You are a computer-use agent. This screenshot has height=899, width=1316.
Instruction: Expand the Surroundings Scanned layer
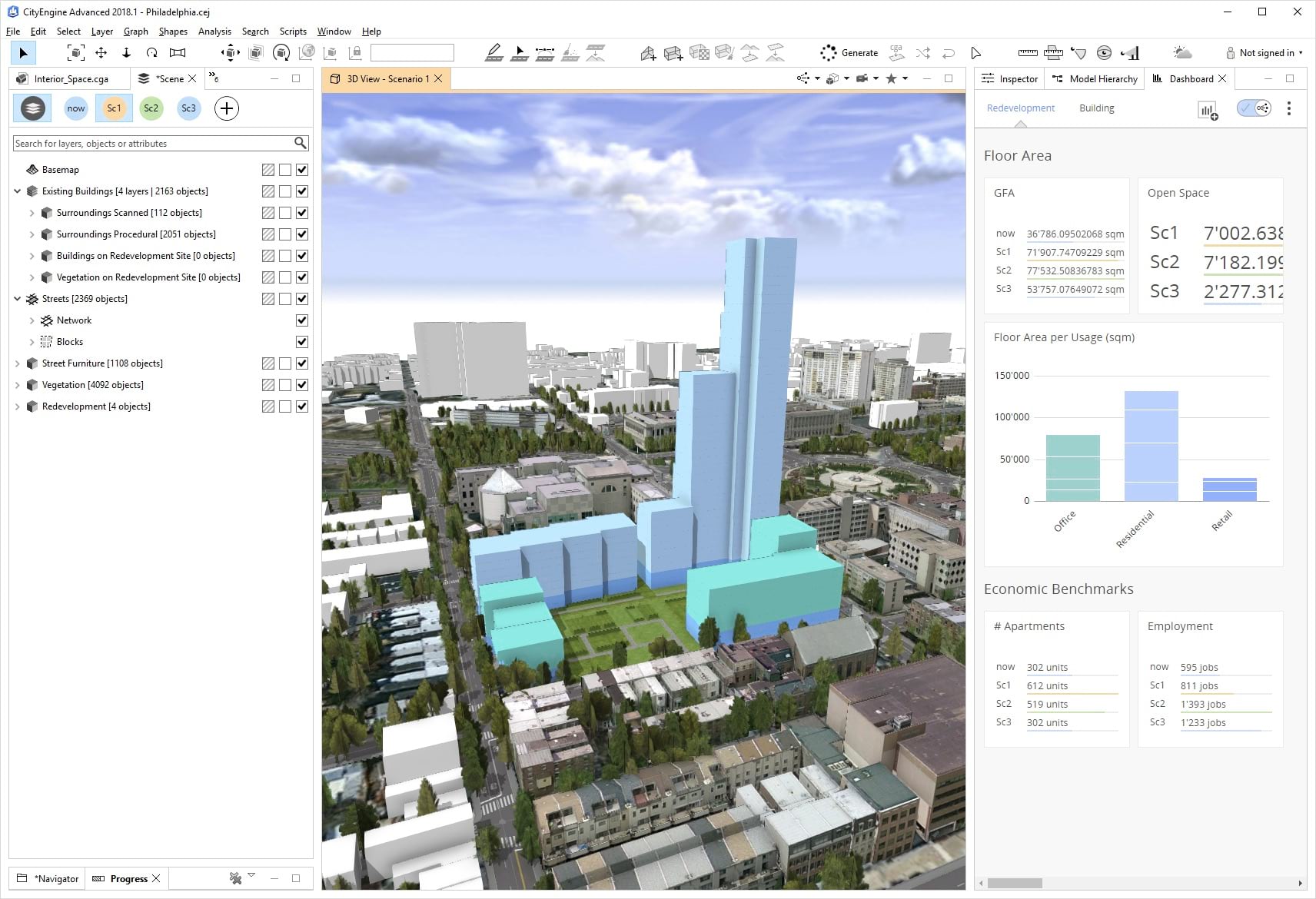[32, 213]
